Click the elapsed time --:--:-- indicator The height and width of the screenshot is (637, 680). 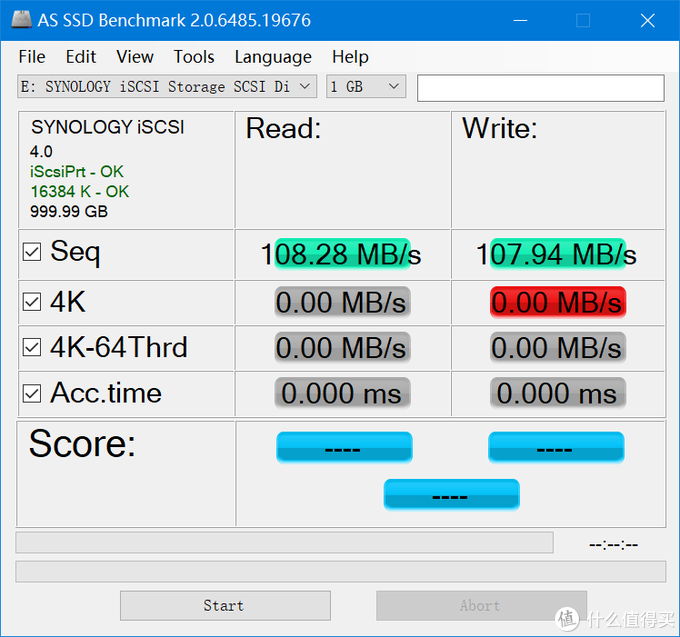[614, 545]
